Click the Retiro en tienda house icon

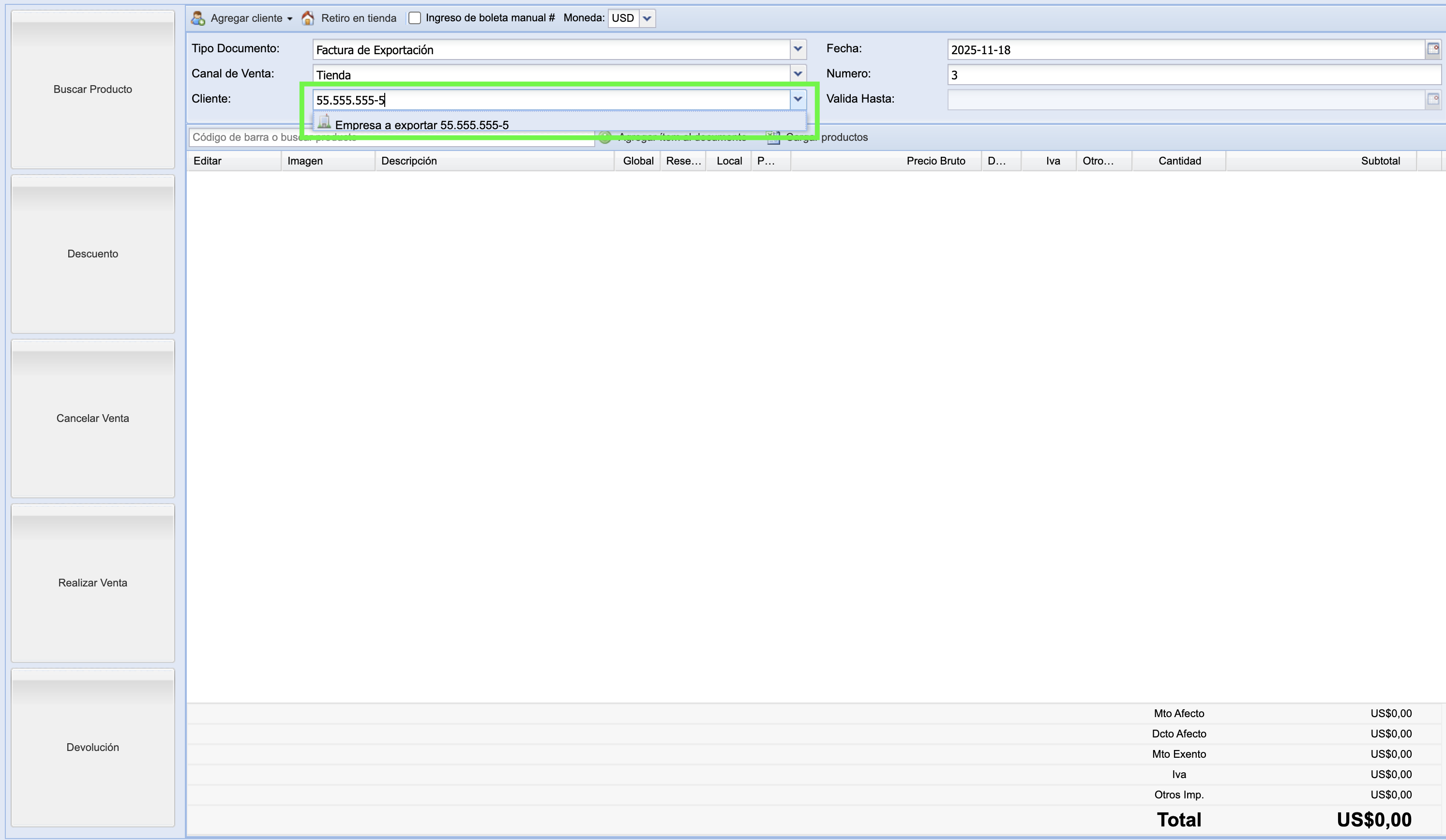[308, 18]
